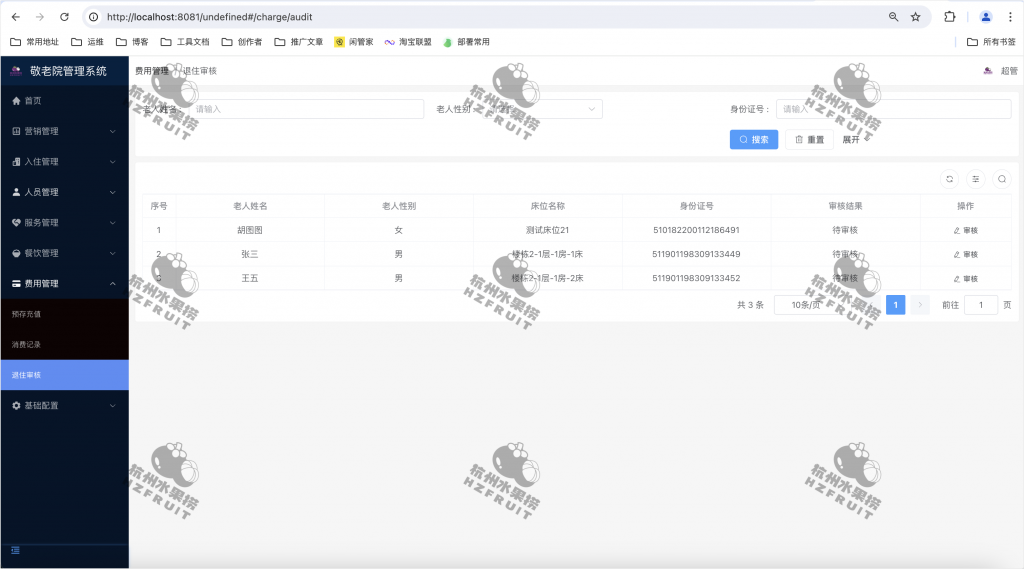Open the zoom magnifier icon in address bar

[x=893, y=17]
